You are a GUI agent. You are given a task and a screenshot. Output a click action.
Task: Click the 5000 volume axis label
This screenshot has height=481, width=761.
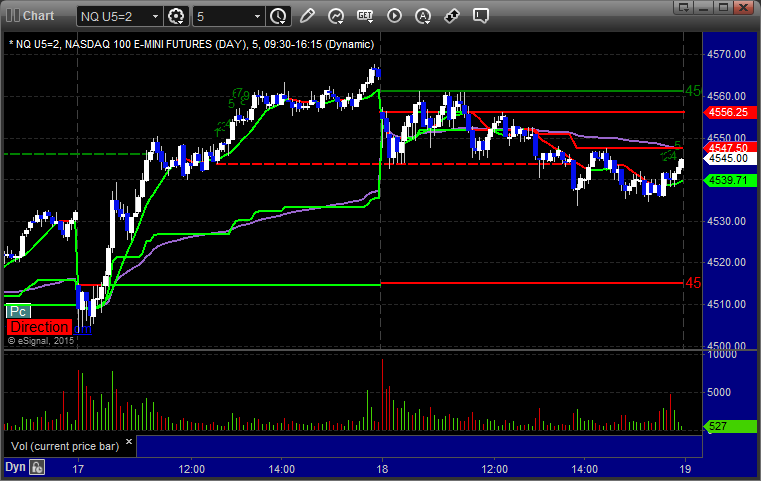(x=719, y=392)
